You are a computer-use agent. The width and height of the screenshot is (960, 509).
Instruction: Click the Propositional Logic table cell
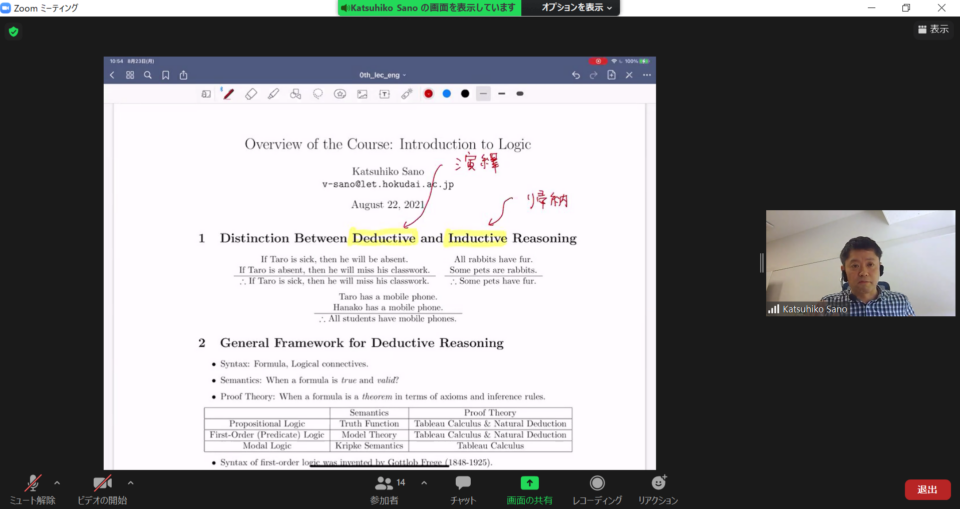tap(267, 423)
